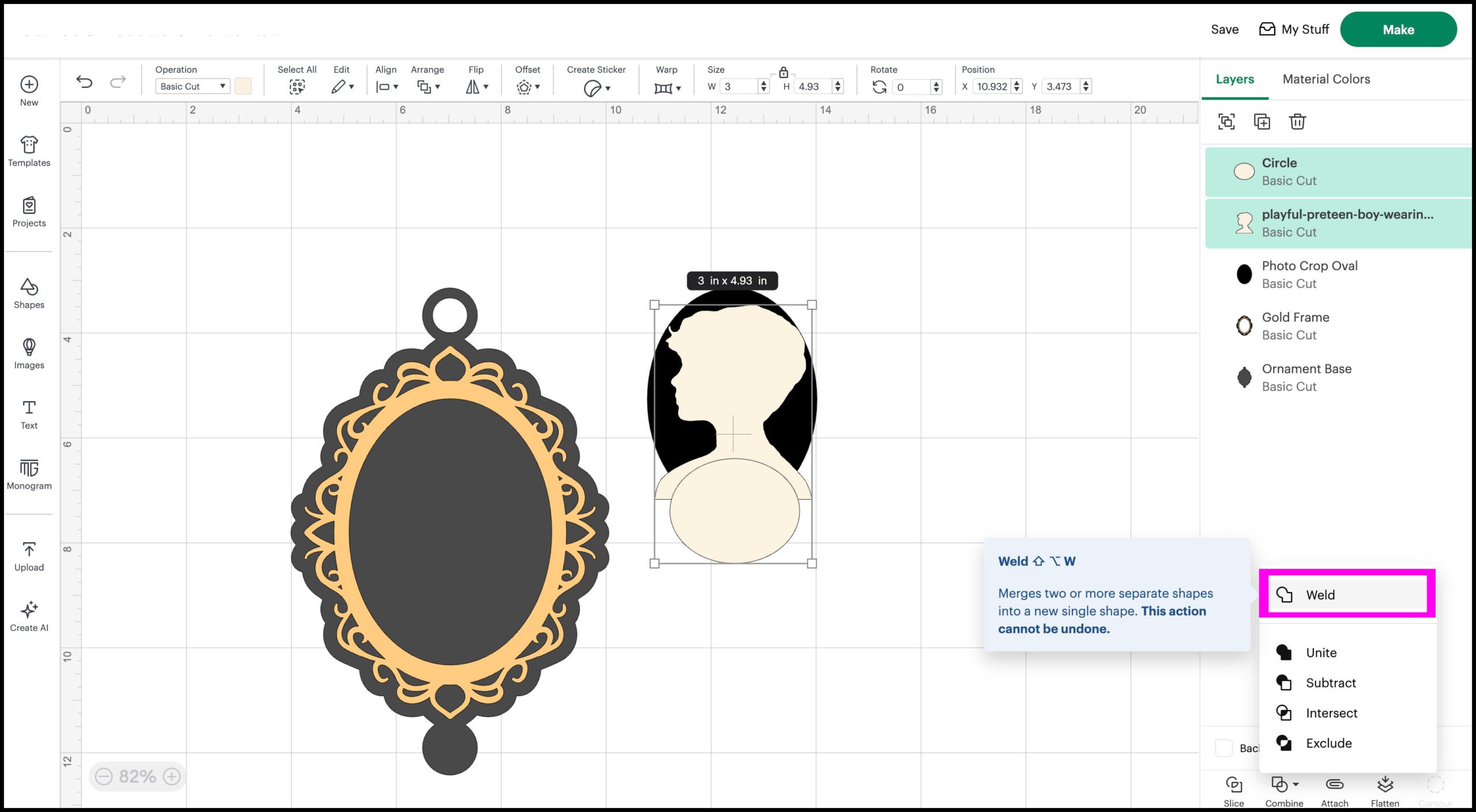Open the Operation dropdown showing Basic Cut

tap(192, 86)
